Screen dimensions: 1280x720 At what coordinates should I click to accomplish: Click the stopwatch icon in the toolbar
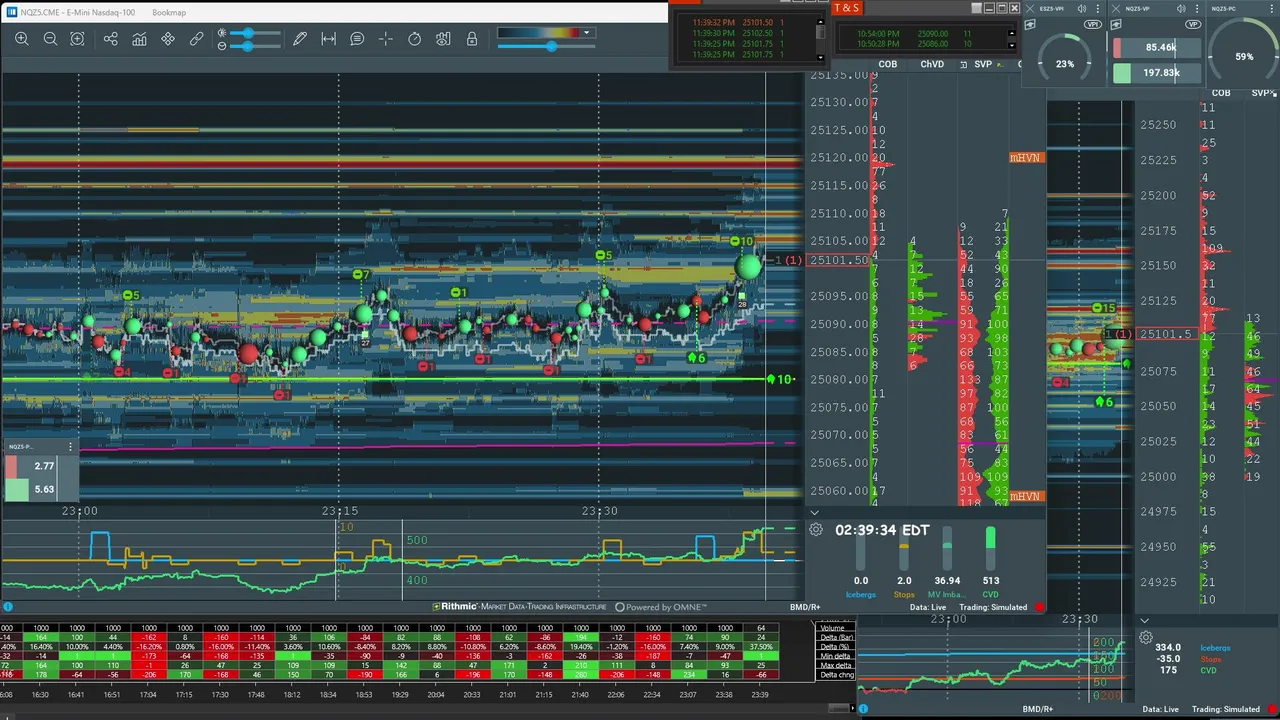coord(415,39)
